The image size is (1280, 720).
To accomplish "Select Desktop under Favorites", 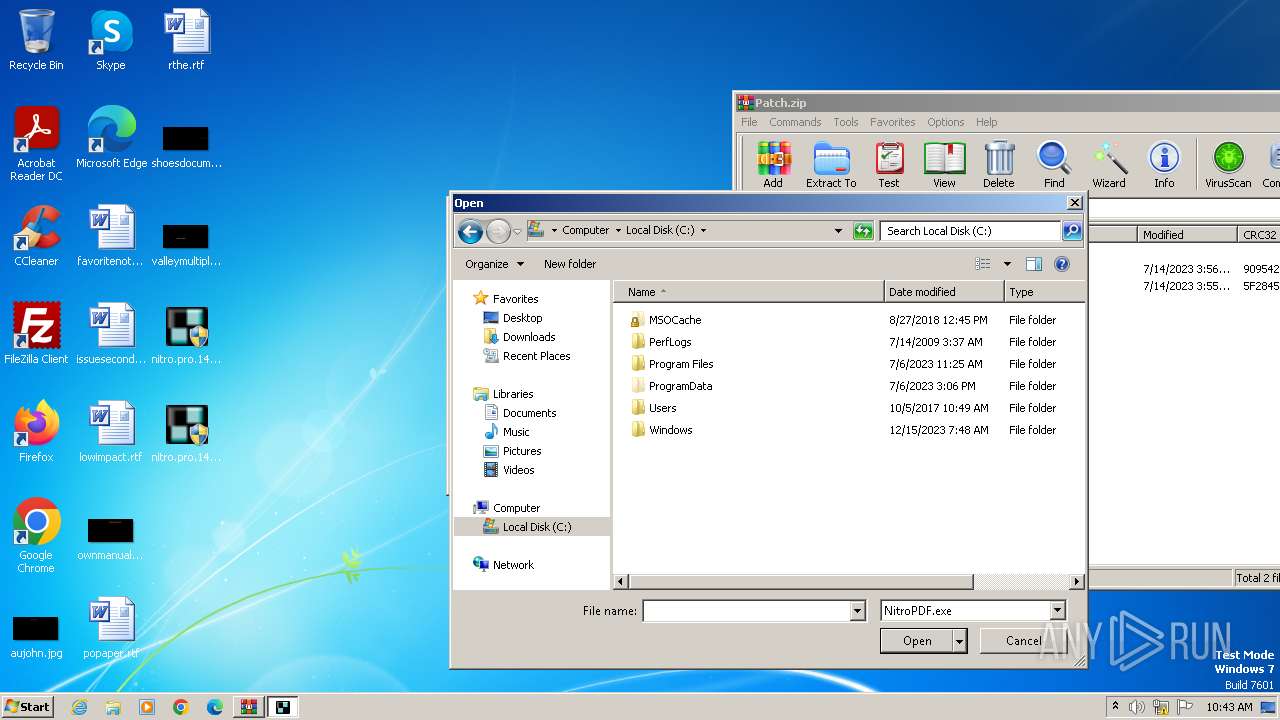I will 522,318.
